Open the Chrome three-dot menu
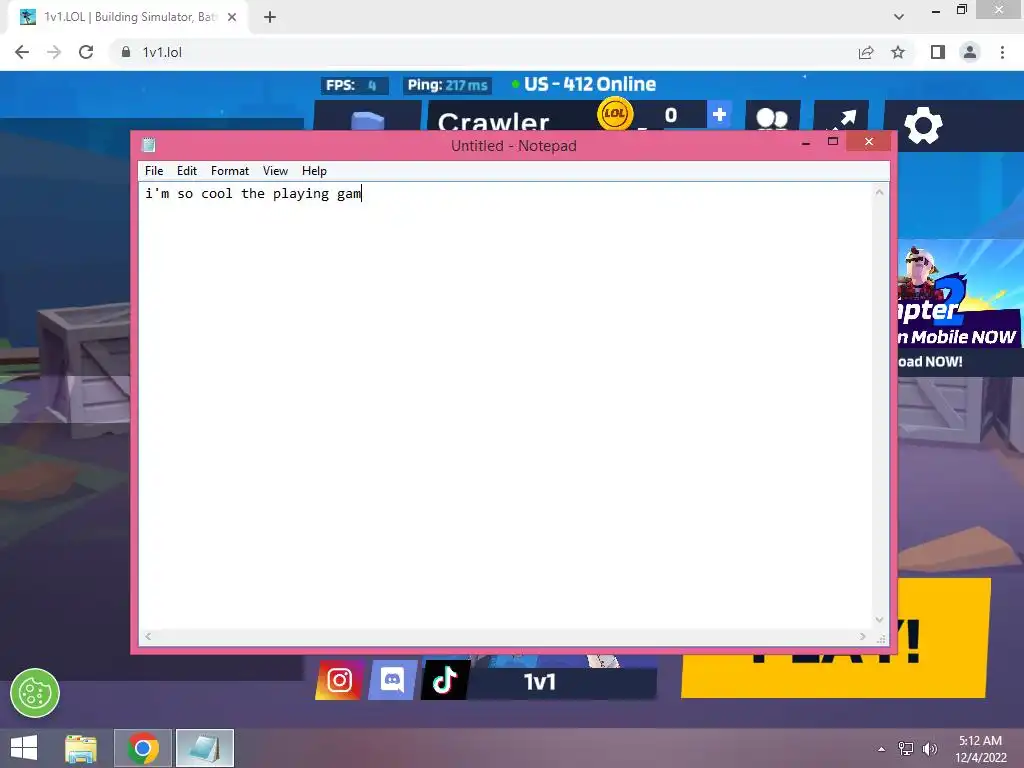Image resolution: width=1024 pixels, height=768 pixels. point(1002,52)
